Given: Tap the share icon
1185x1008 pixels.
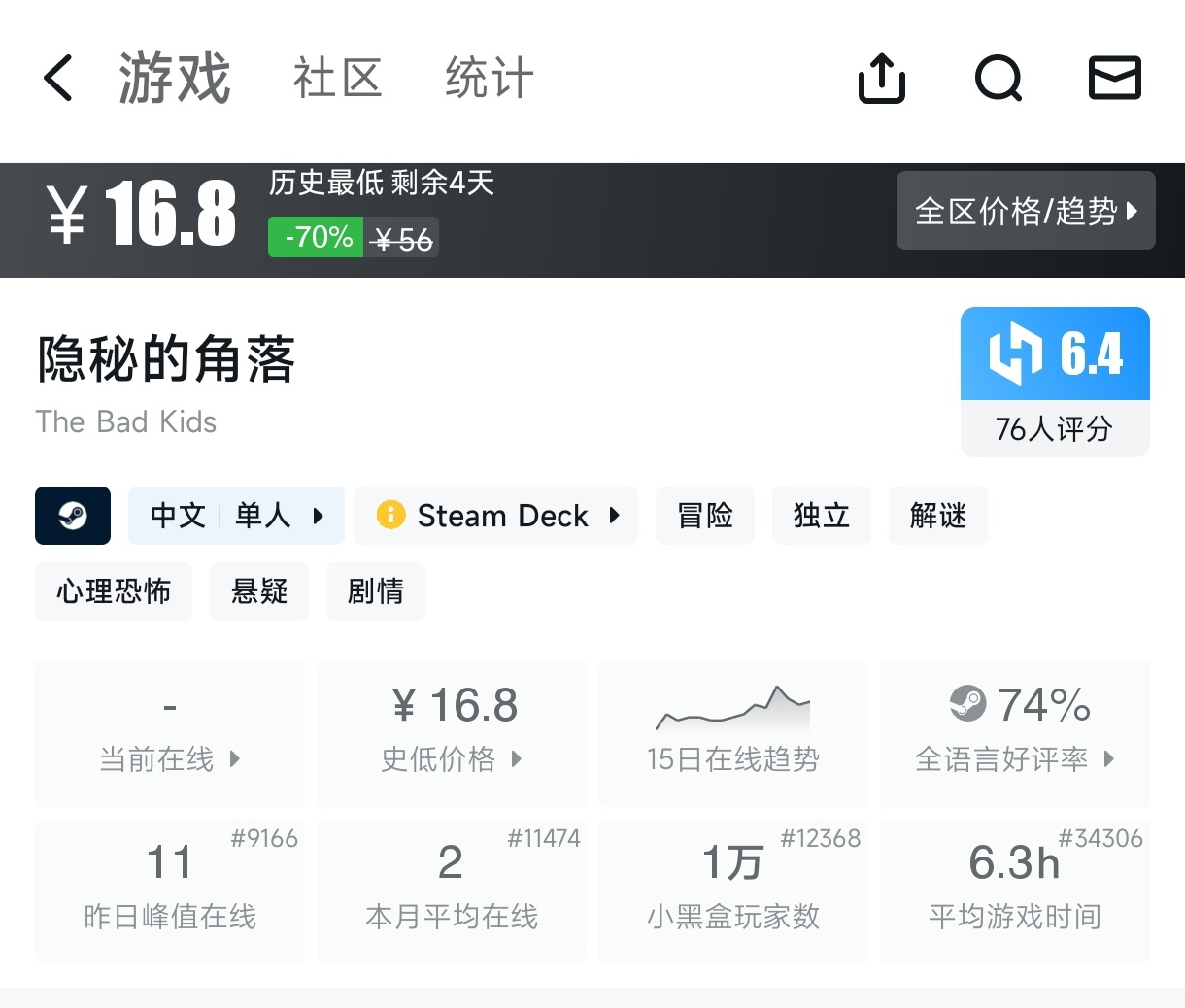Looking at the screenshot, I should pos(882,78).
